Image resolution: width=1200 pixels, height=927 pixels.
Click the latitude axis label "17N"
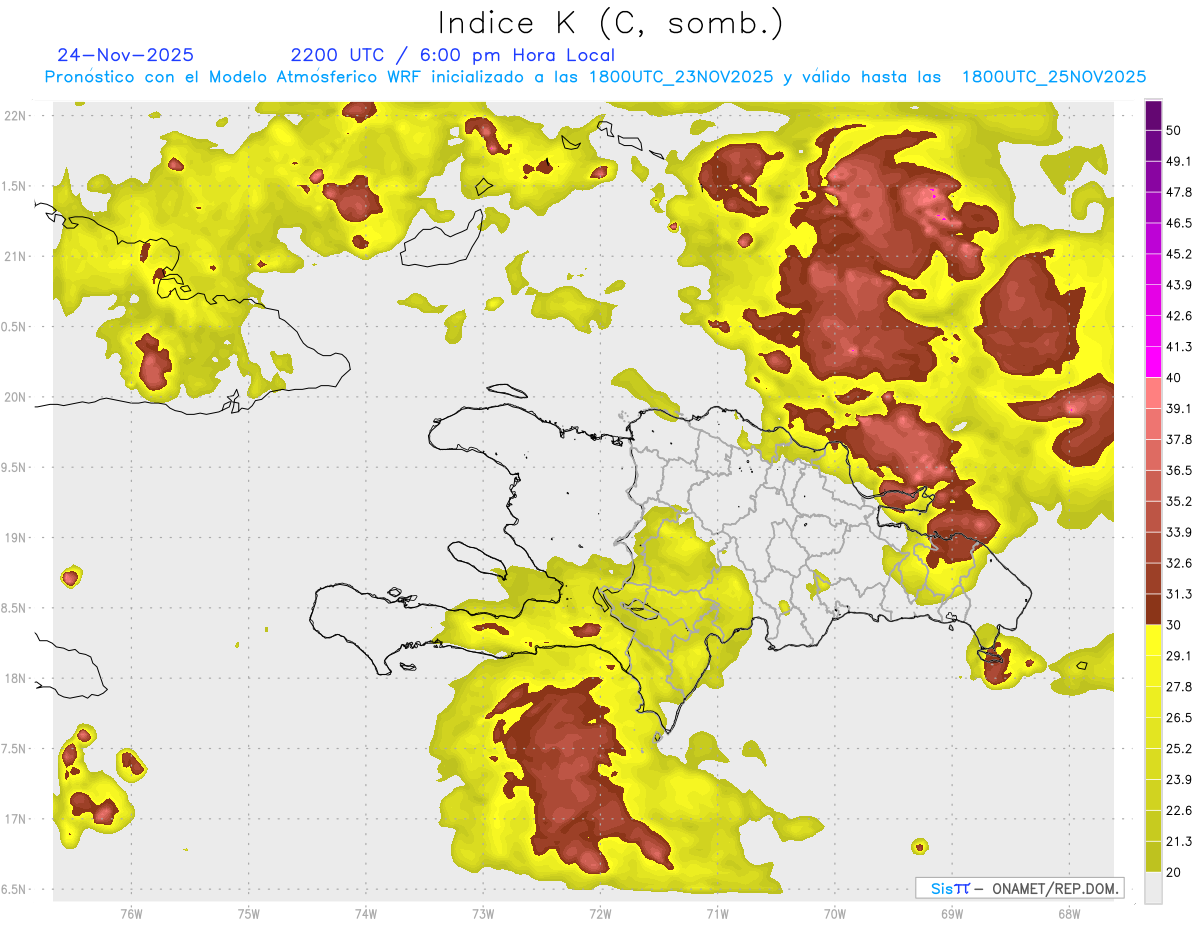[x=17, y=819]
